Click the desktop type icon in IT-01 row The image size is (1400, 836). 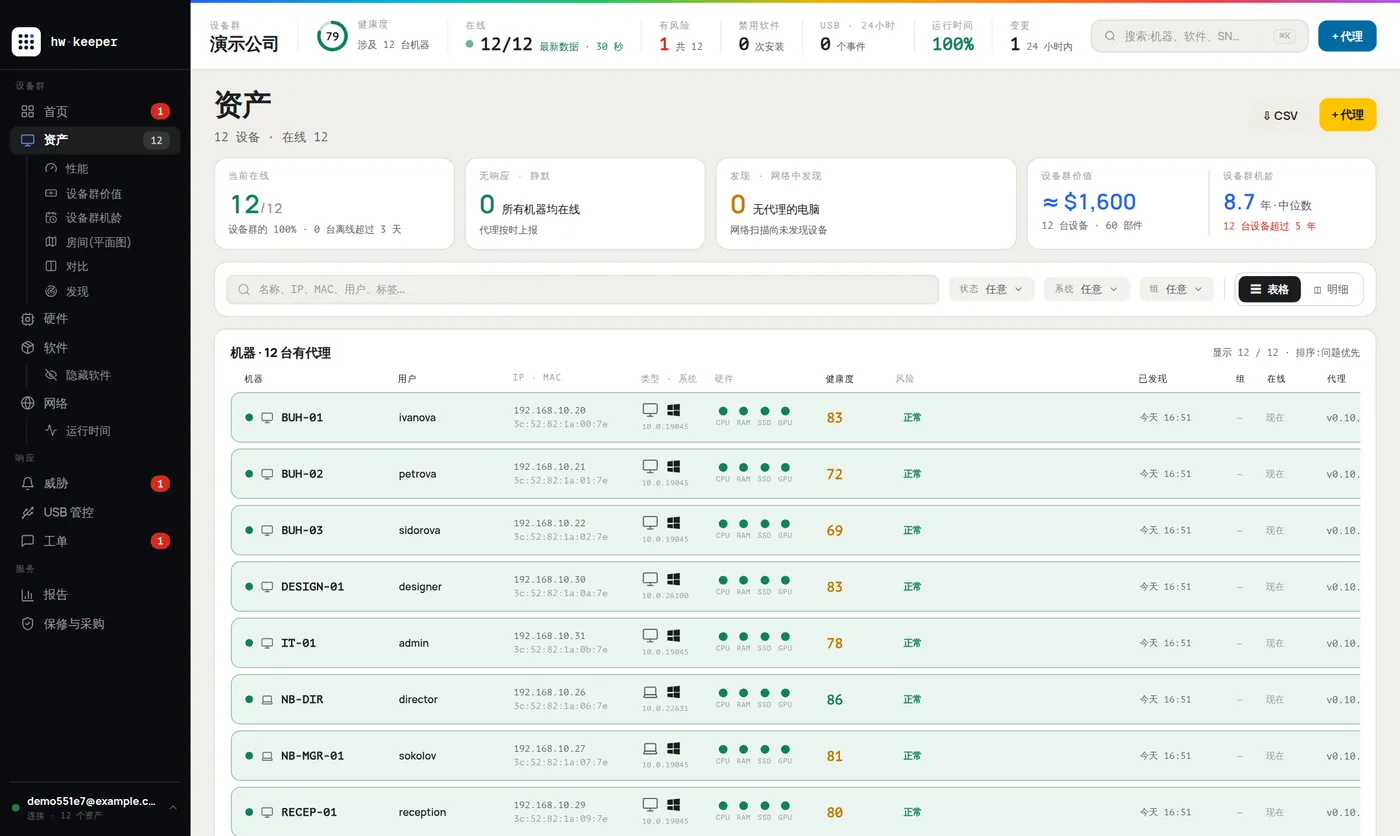[x=650, y=635]
